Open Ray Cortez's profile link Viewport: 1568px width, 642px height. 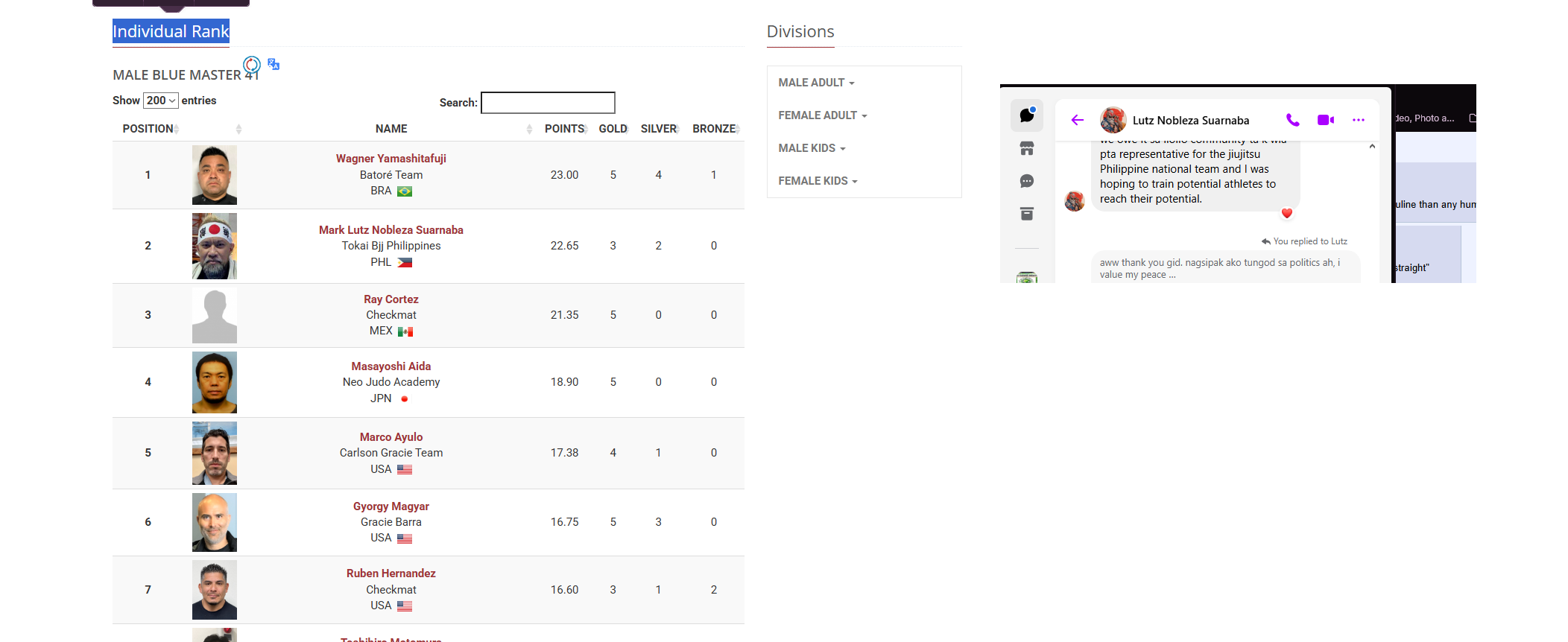[x=391, y=299]
